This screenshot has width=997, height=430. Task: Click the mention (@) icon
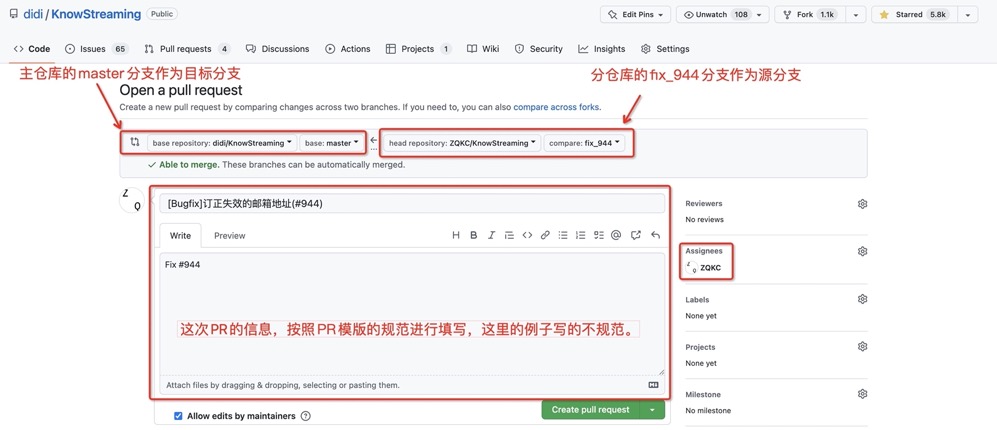(616, 236)
